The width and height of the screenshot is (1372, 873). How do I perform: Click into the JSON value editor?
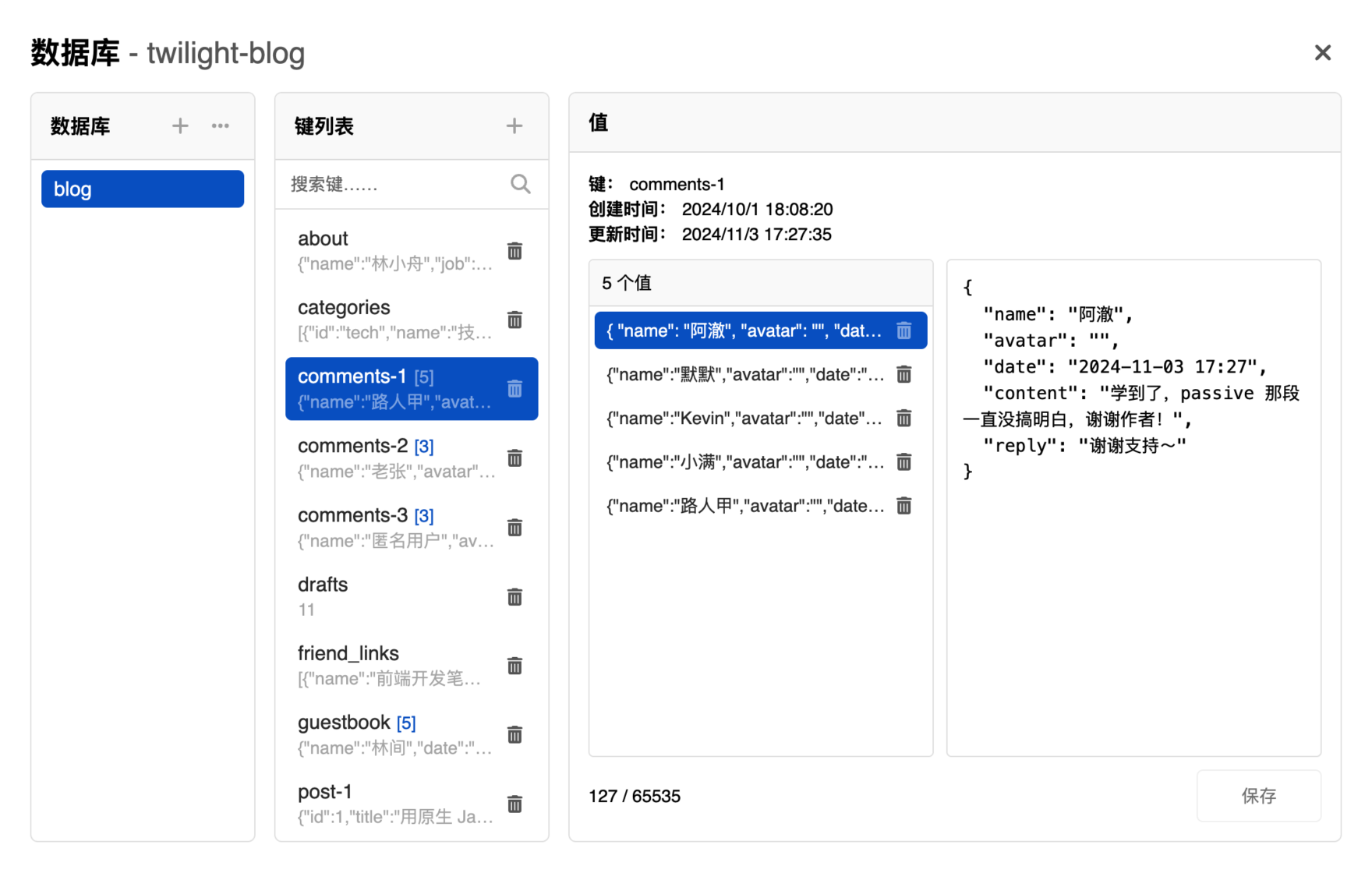(x=1134, y=508)
